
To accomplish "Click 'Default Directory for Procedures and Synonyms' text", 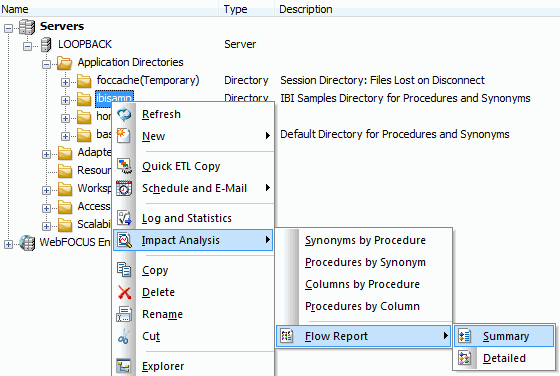I will point(395,134).
